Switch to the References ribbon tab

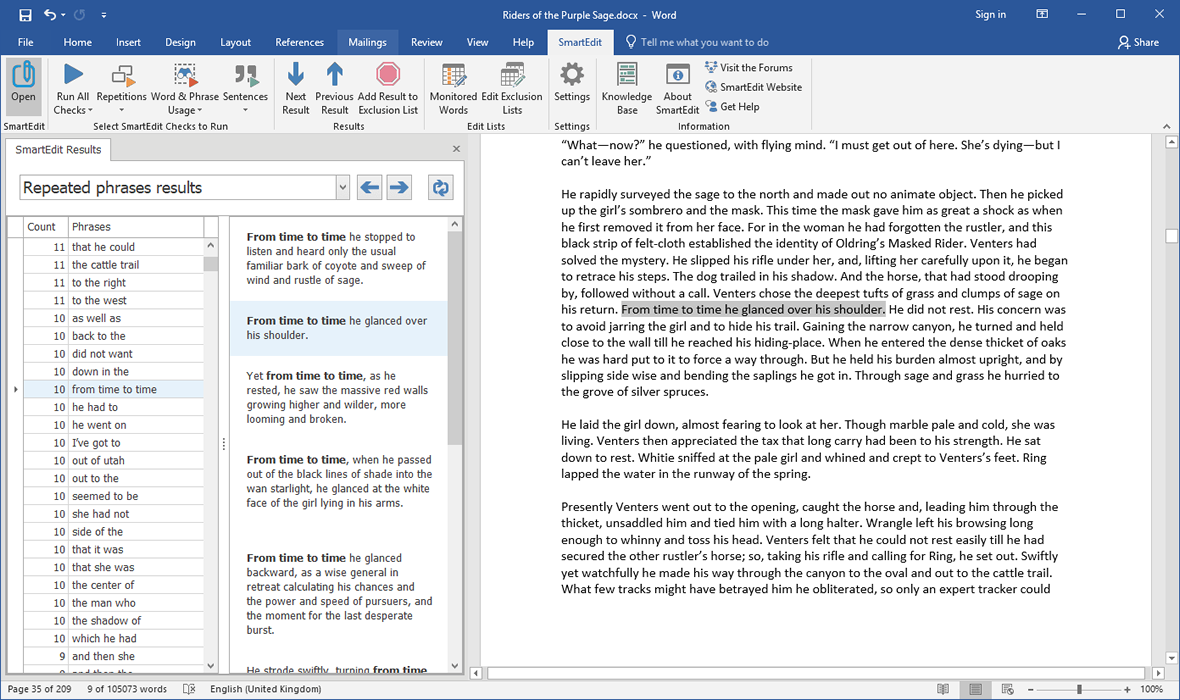click(x=299, y=42)
